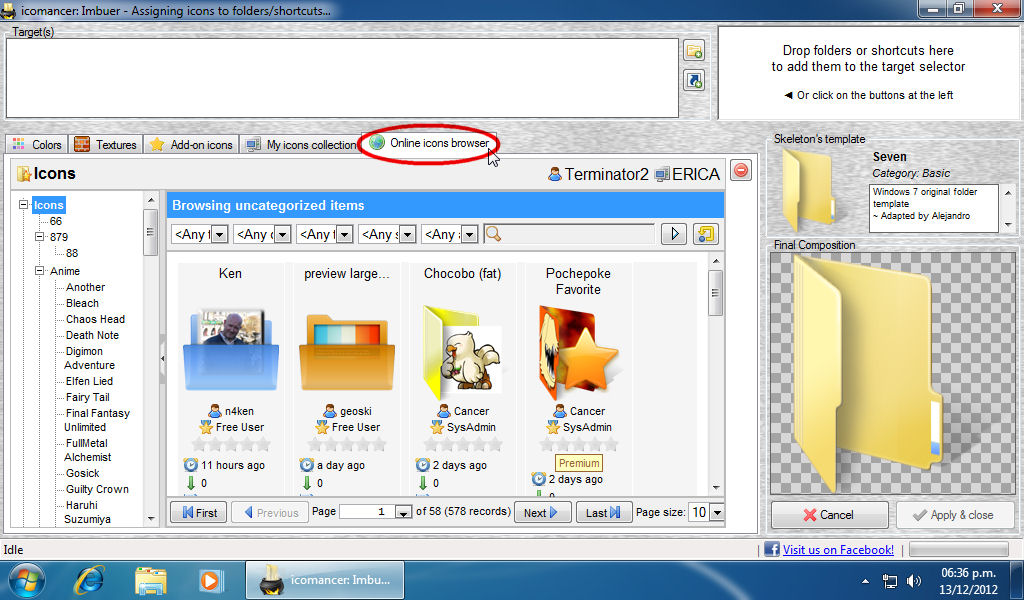The image size is (1024, 600).
Task: Click the add shortcut target icon
Action: point(694,80)
